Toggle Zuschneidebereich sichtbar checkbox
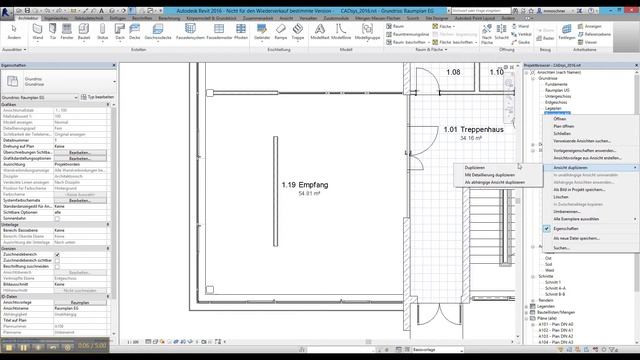Viewport: 640px width, 360px height. (x=57, y=260)
